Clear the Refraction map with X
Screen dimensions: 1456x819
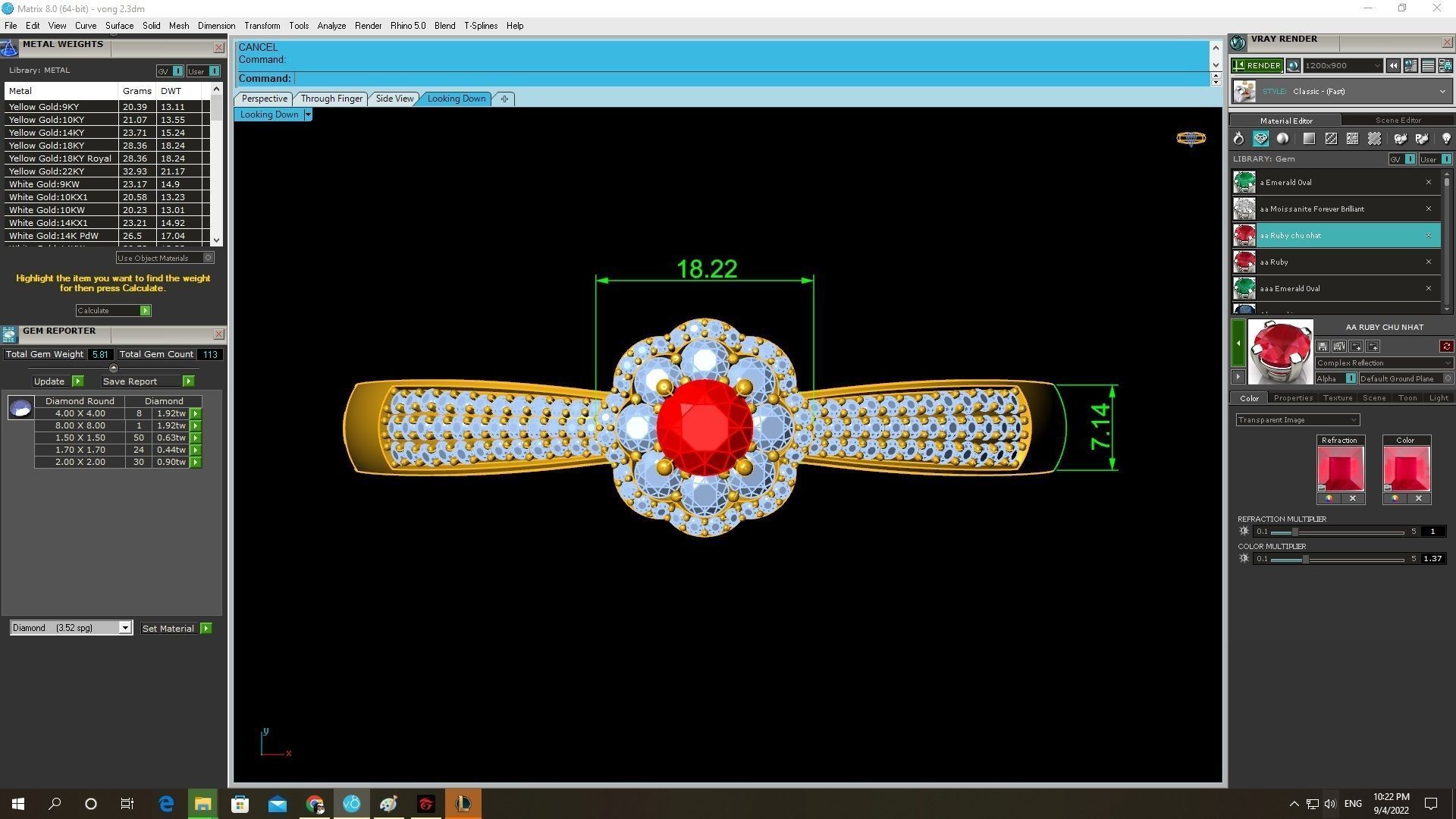(x=1353, y=498)
